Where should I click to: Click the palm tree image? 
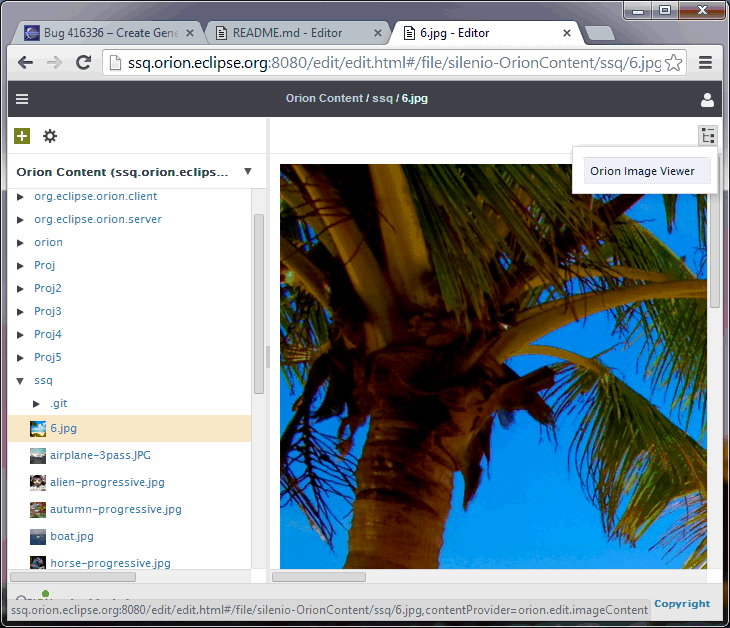click(493, 366)
